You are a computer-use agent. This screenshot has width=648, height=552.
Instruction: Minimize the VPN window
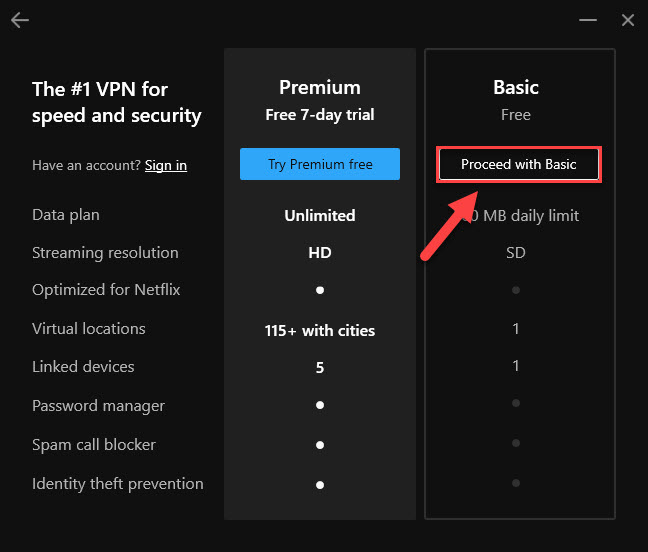(588, 20)
